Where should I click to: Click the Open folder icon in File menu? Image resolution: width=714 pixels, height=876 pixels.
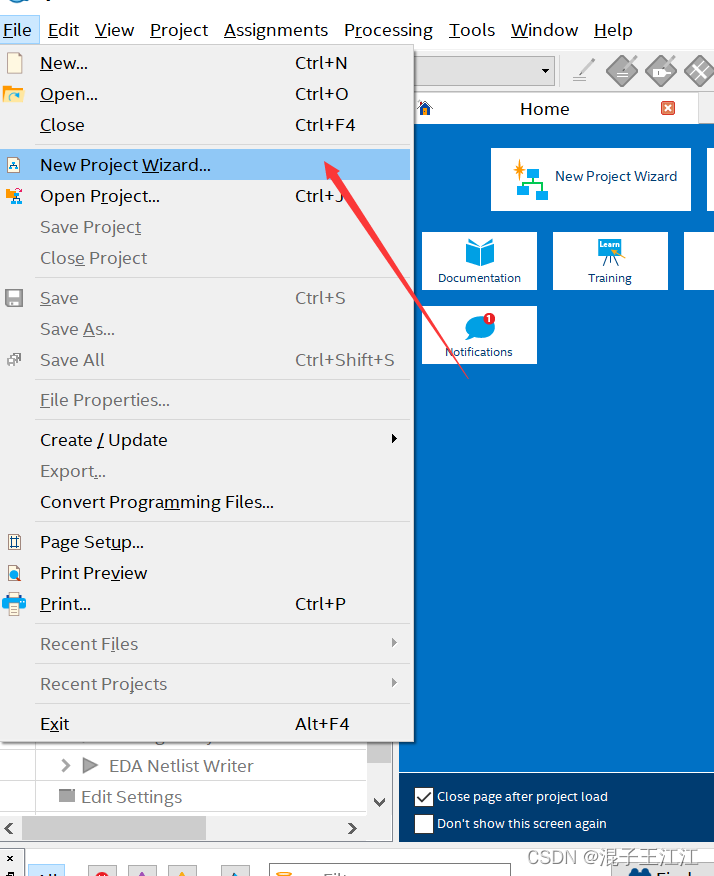pos(13,94)
